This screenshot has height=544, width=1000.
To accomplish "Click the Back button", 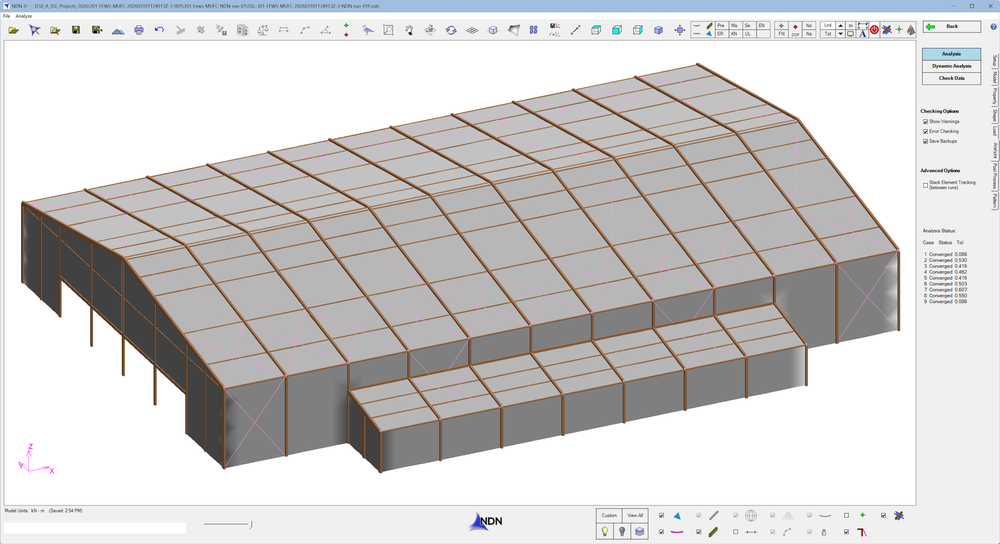I will 952,27.
